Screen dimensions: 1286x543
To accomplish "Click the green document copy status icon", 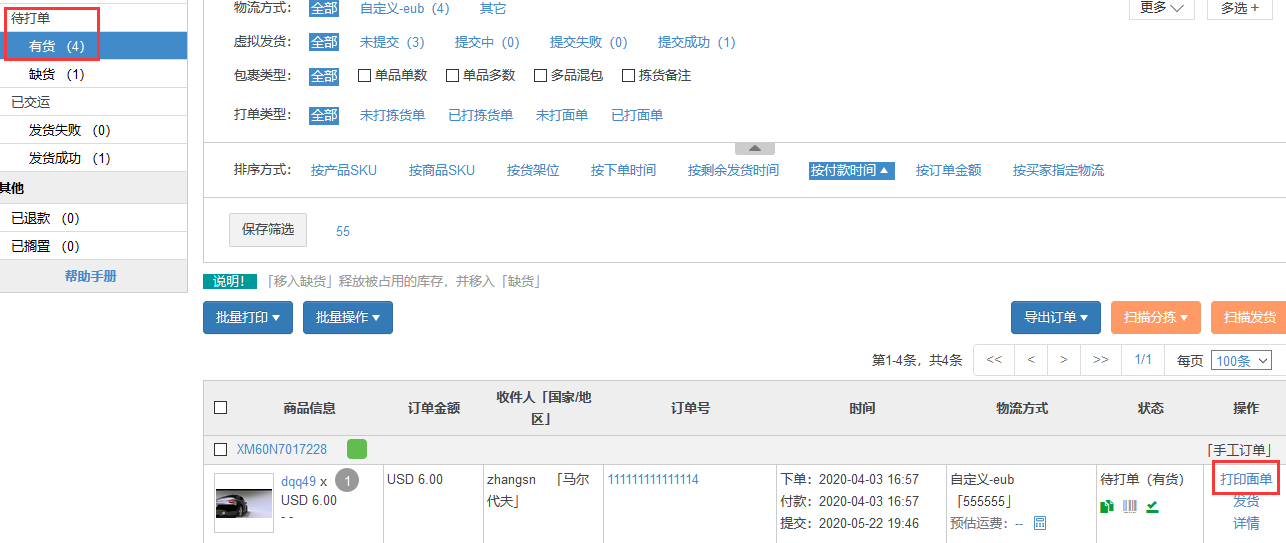I will click(x=1107, y=506).
